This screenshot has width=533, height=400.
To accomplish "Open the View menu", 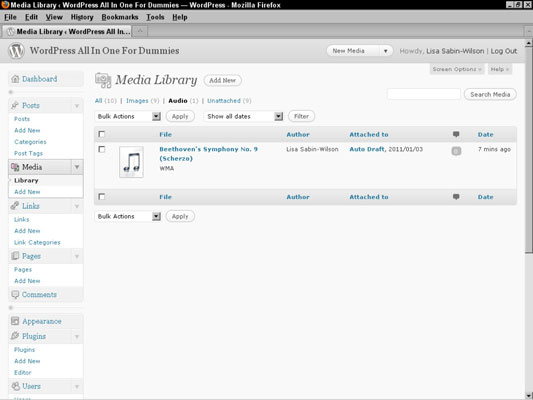I will pyautogui.click(x=54, y=17).
